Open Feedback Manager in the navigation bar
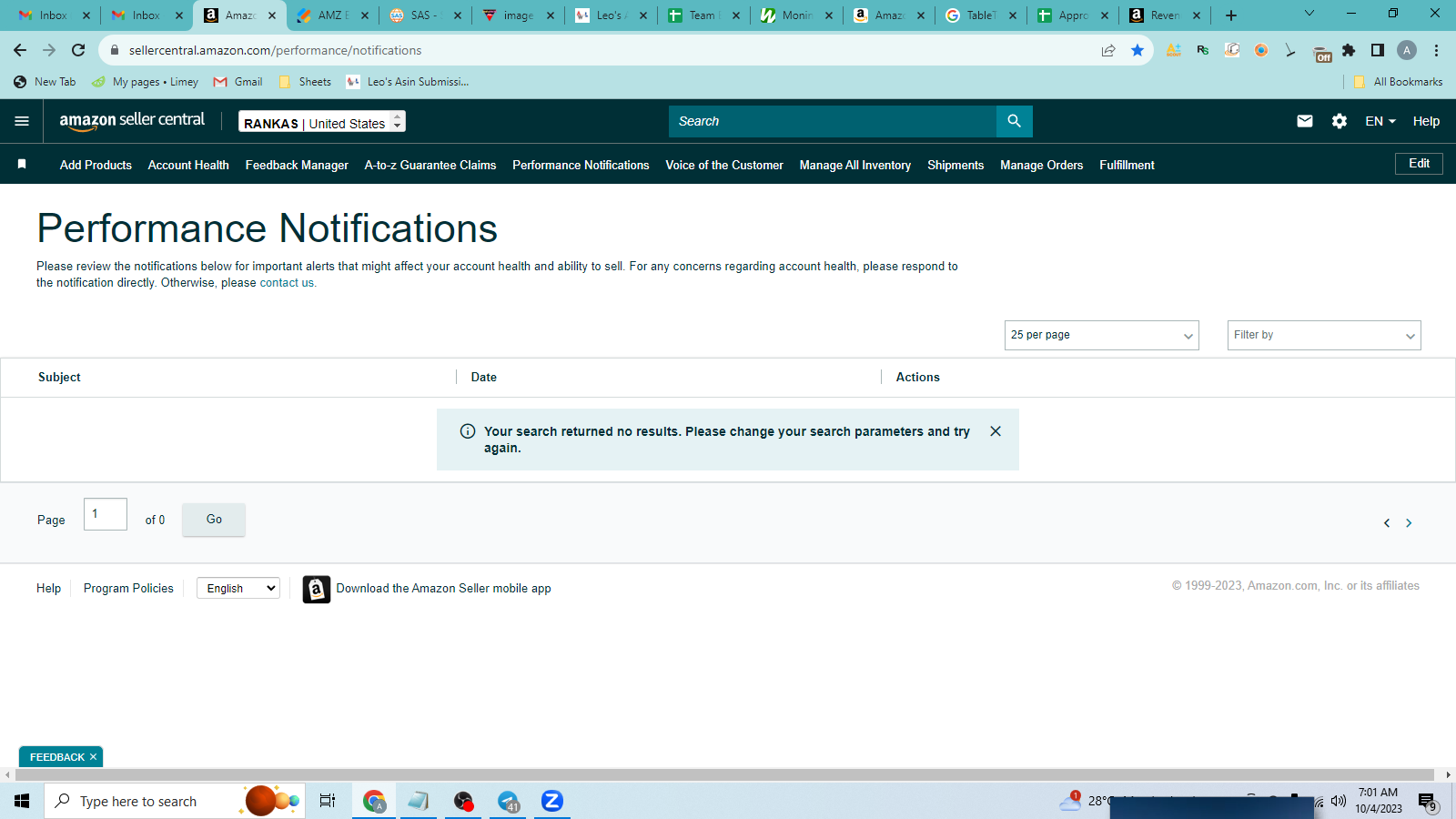The image size is (1456, 819). point(297,165)
